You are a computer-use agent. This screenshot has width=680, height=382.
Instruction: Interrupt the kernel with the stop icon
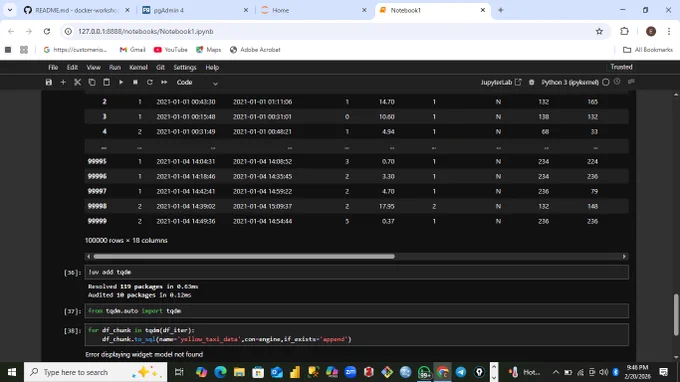(x=135, y=82)
